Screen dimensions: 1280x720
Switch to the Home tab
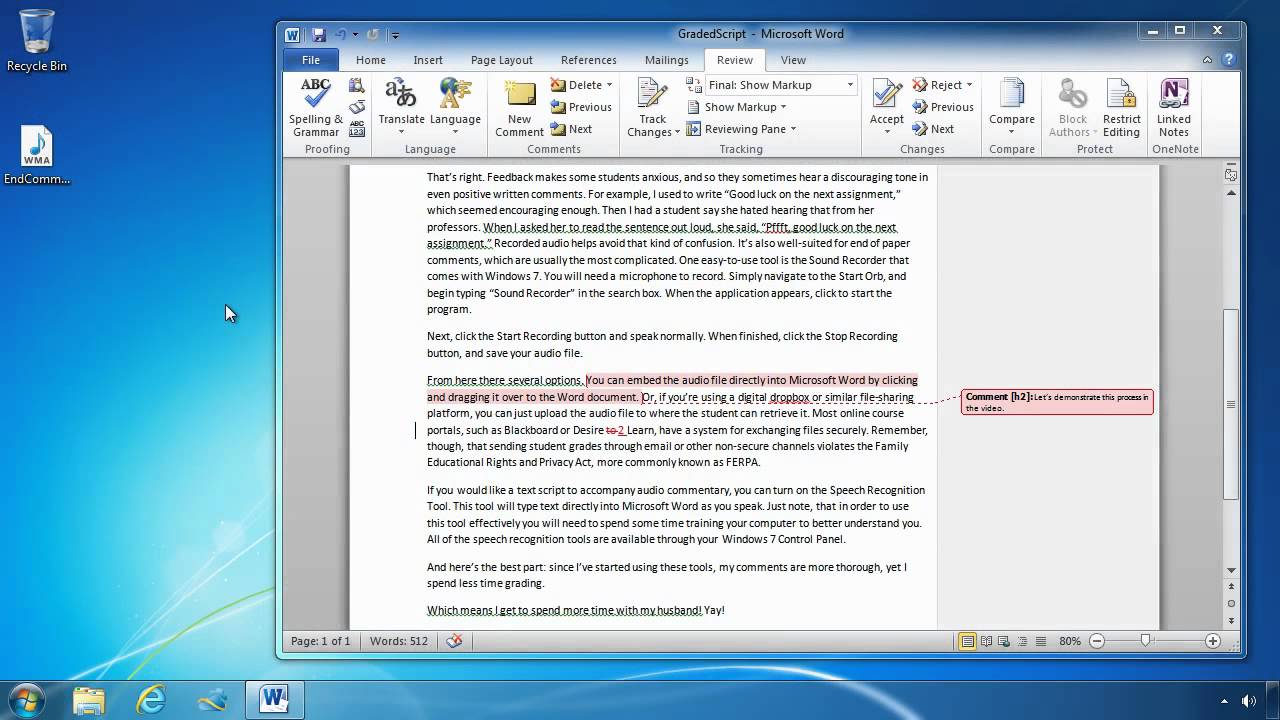point(370,60)
